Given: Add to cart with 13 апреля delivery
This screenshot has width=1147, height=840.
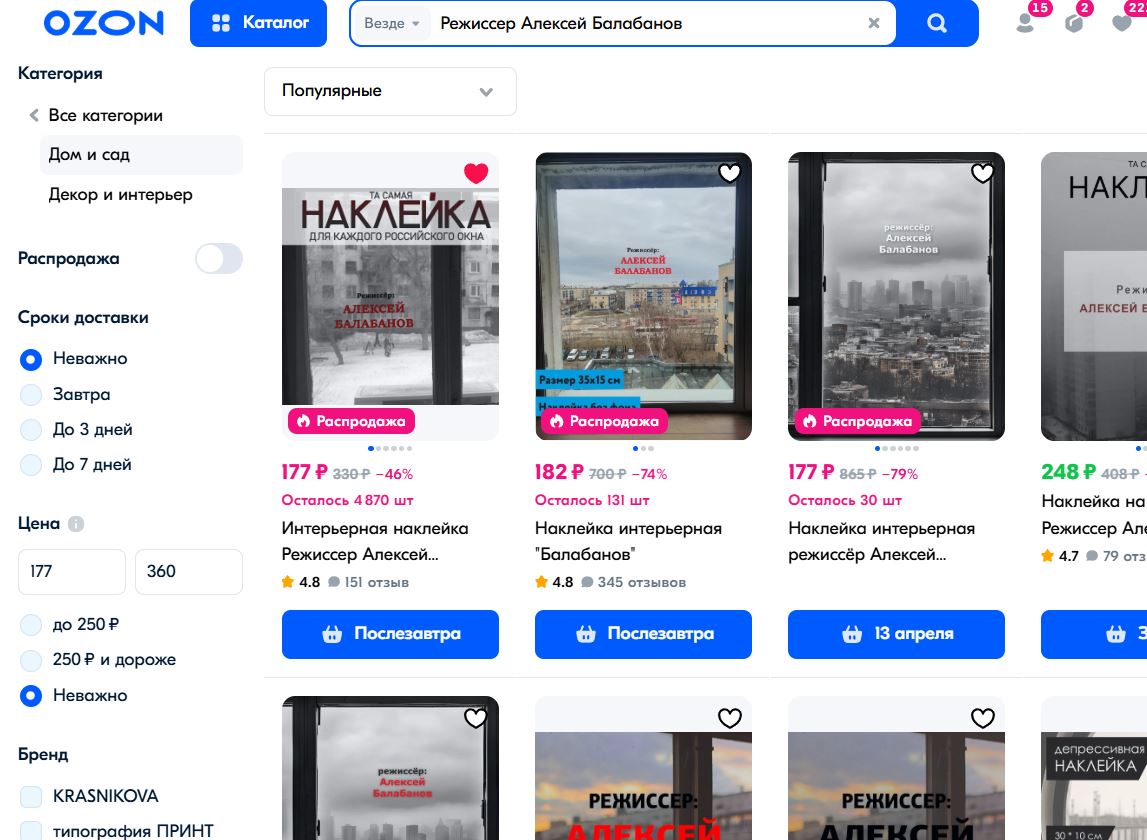Looking at the screenshot, I should pyautogui.click(x=896, y=634).
